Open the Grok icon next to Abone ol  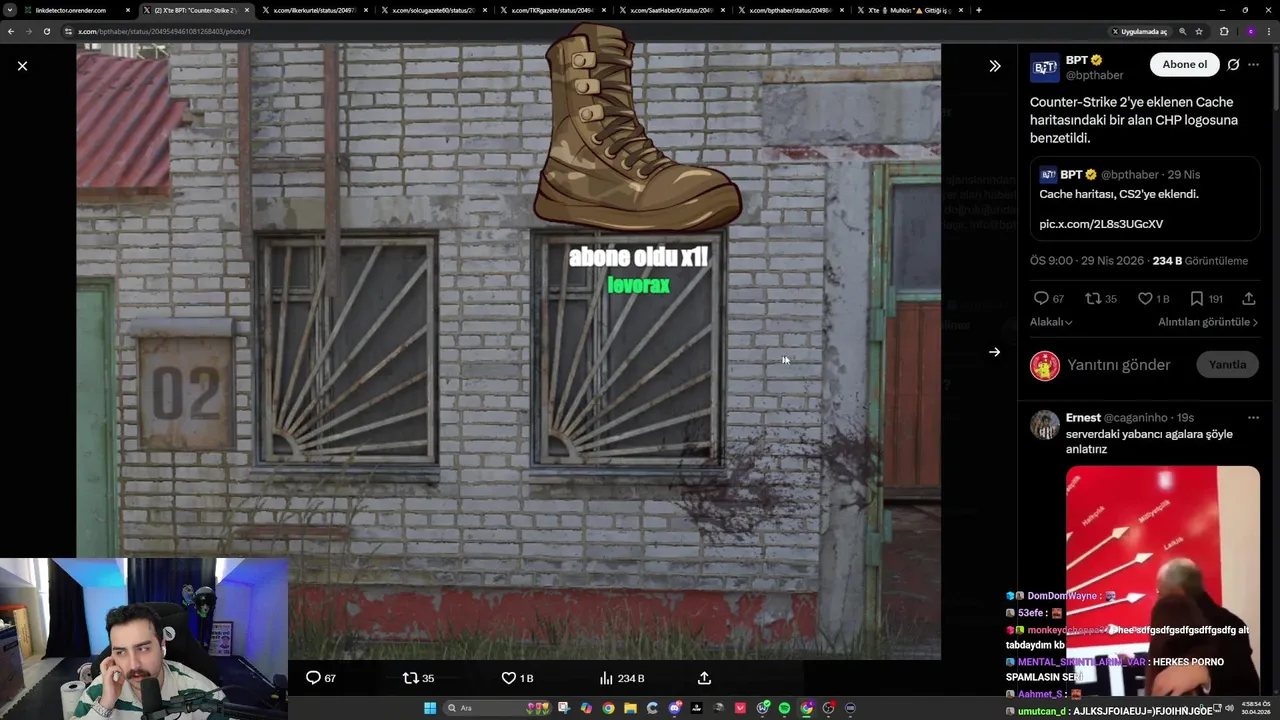point(1233,64)
